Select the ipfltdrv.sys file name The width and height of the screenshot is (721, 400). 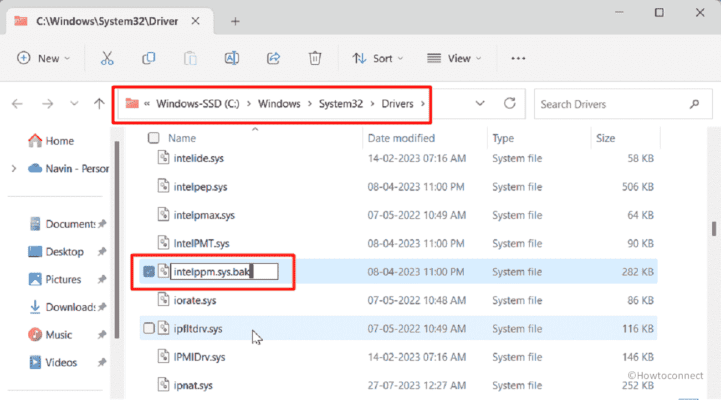pyautogui.click(x=198, y=329)
